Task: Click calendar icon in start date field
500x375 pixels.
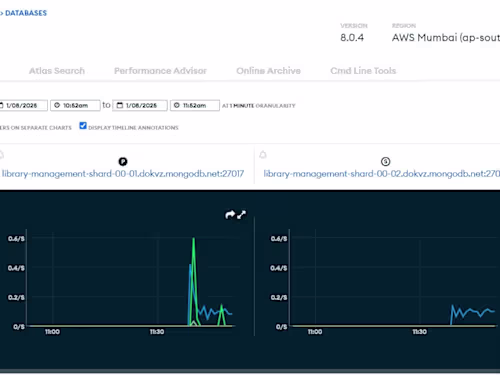Action: 1,105
